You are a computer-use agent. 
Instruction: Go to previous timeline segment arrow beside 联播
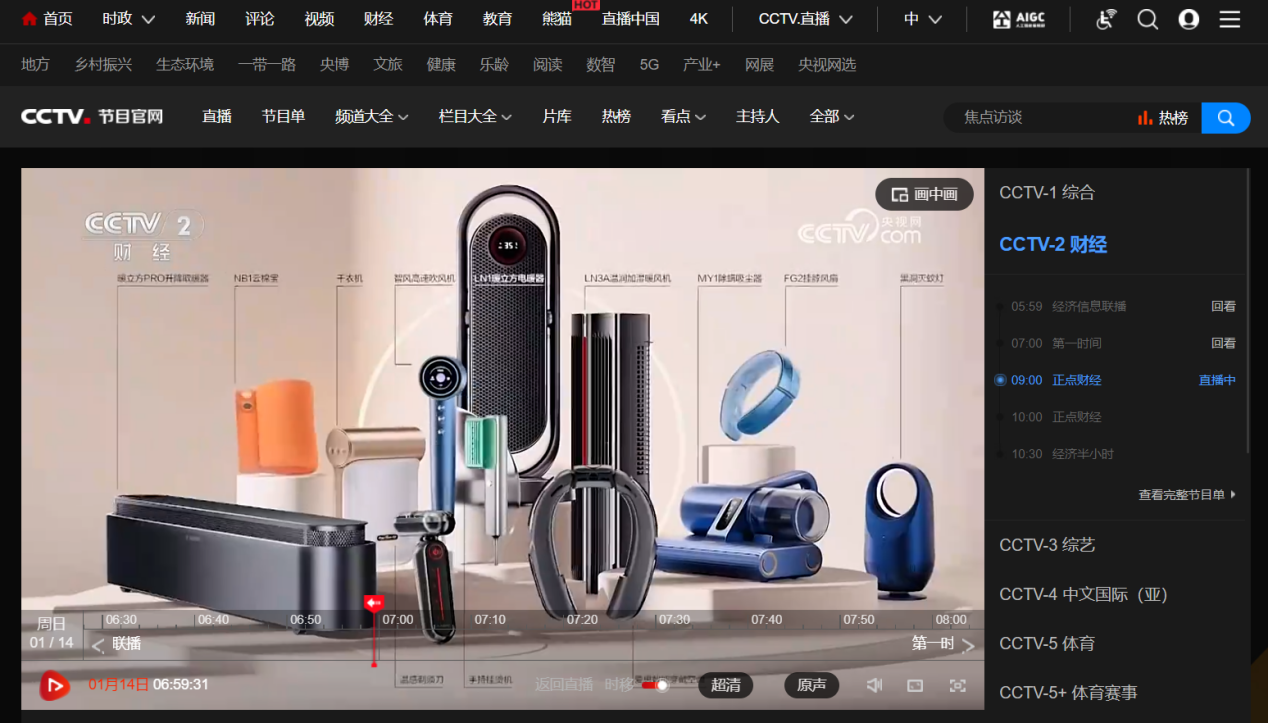click(x=97, y=646)
